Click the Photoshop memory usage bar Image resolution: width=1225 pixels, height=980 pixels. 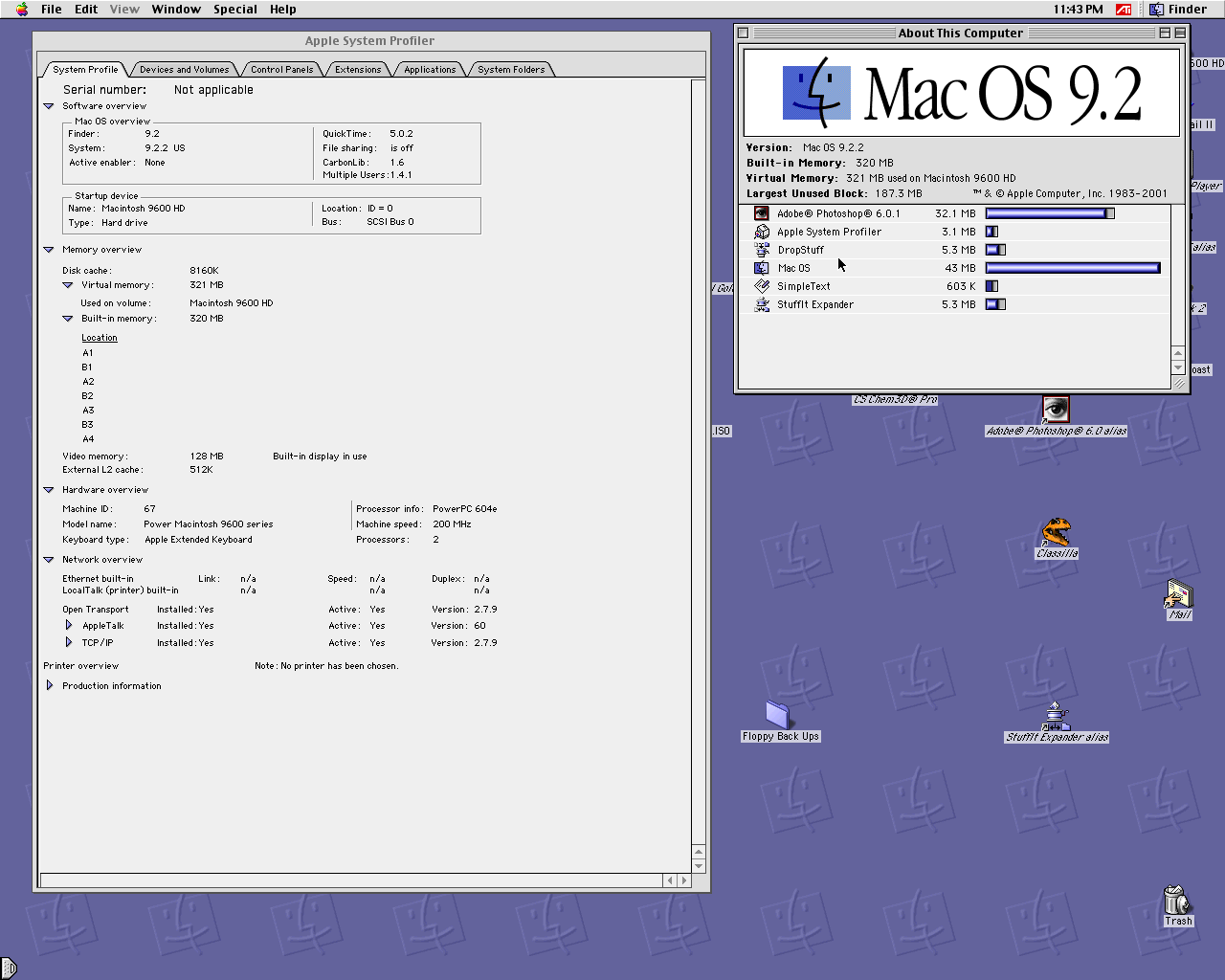coord(1050,213)
